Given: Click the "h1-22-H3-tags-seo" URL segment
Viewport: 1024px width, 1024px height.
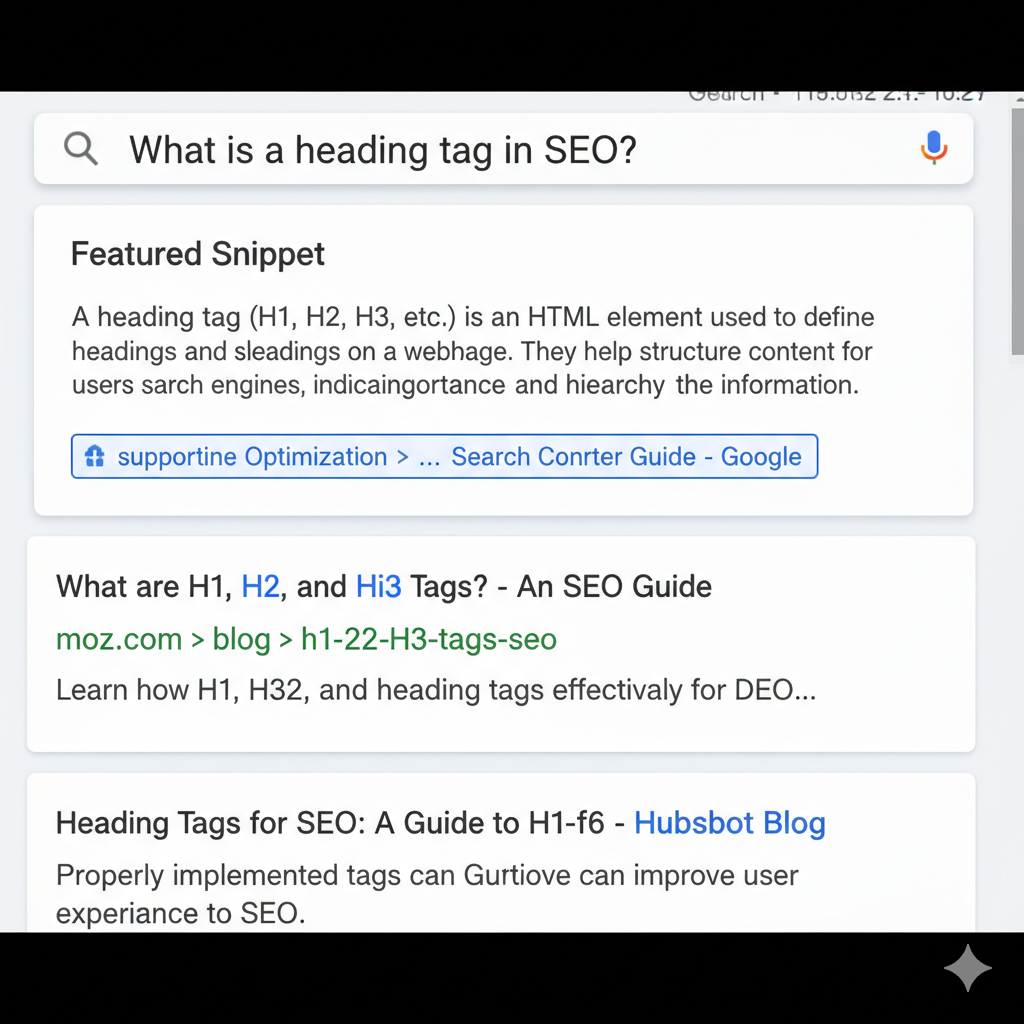Looking at the screenshot, I should point(428,639).
